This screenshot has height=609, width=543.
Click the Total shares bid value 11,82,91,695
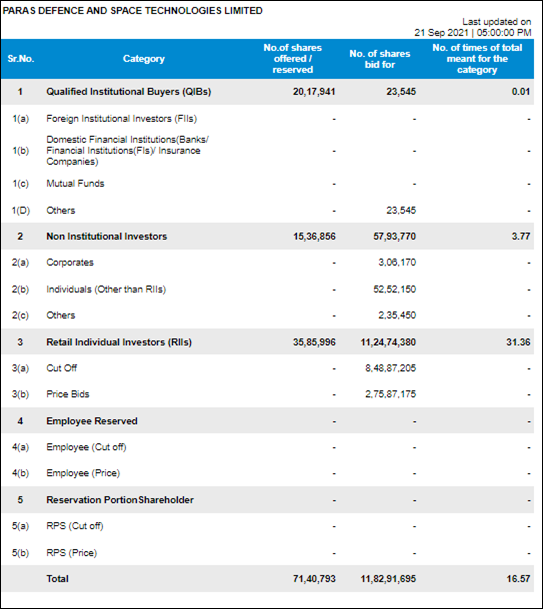coord(388,579)
